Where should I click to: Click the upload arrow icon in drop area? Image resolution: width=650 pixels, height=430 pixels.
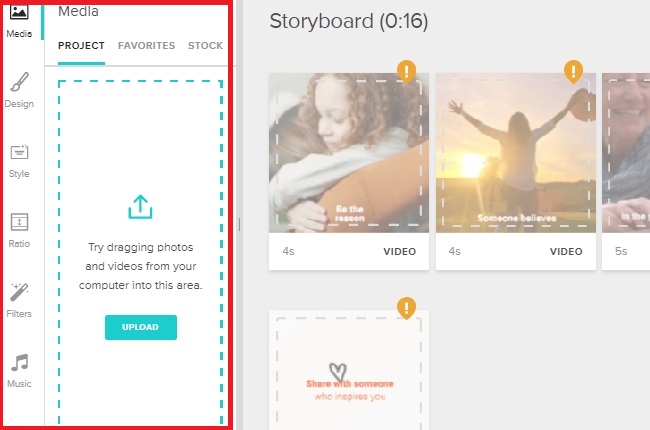tap(141, 207)
